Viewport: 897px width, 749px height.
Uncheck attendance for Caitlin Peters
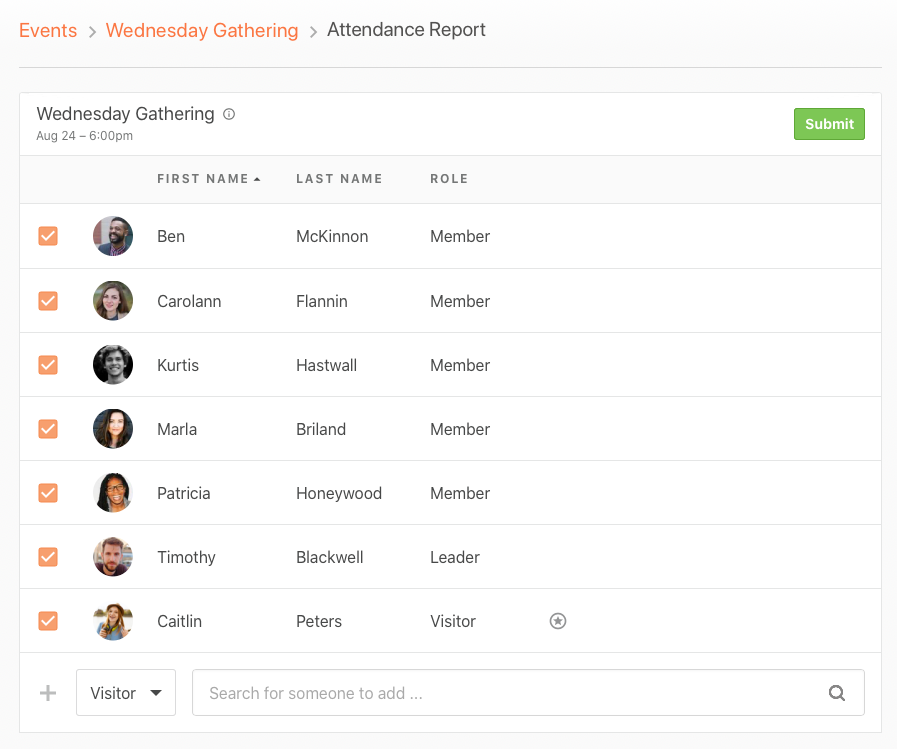tap(48, 621)
